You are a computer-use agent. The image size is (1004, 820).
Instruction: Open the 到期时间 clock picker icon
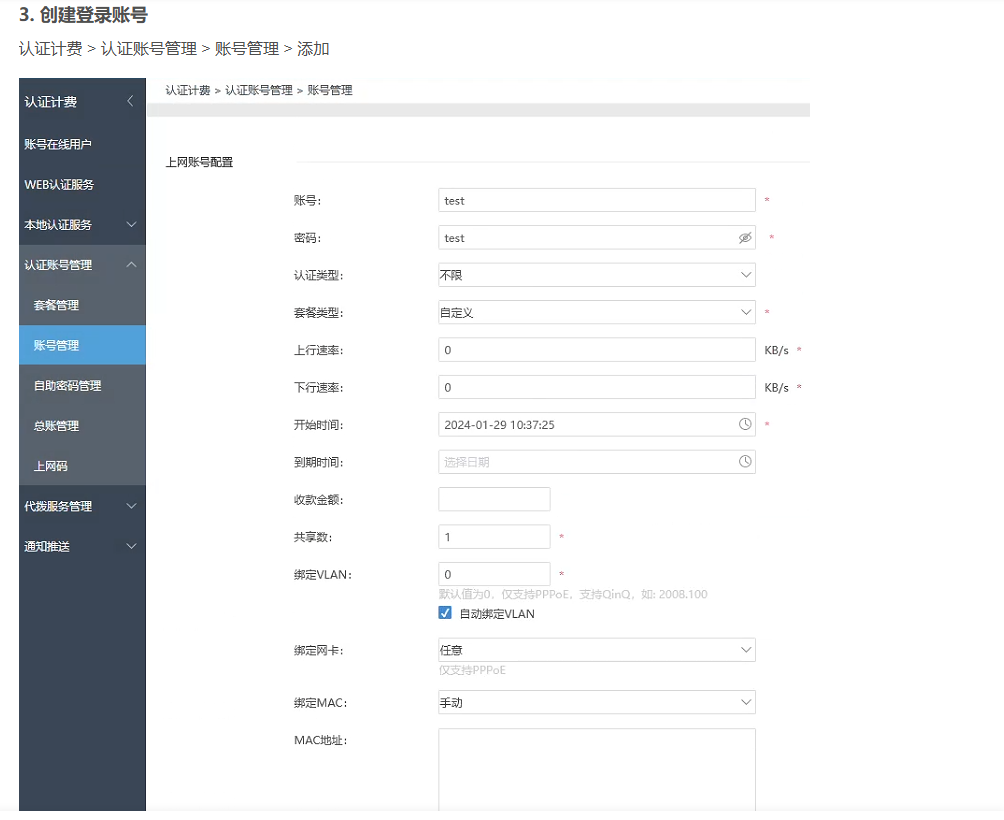coord(745,462)
